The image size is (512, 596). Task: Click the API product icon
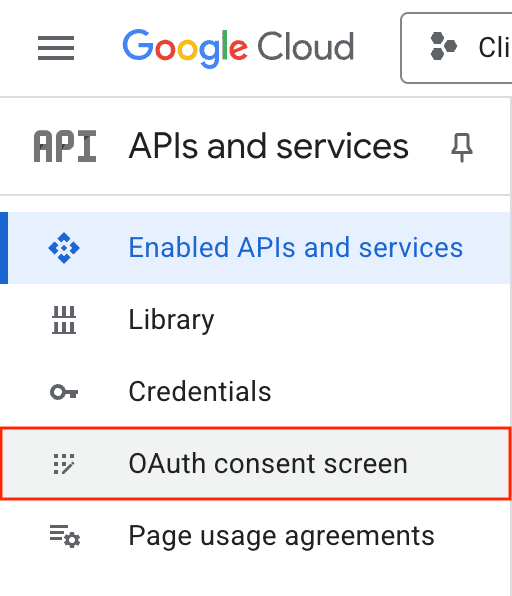[65, 146]
